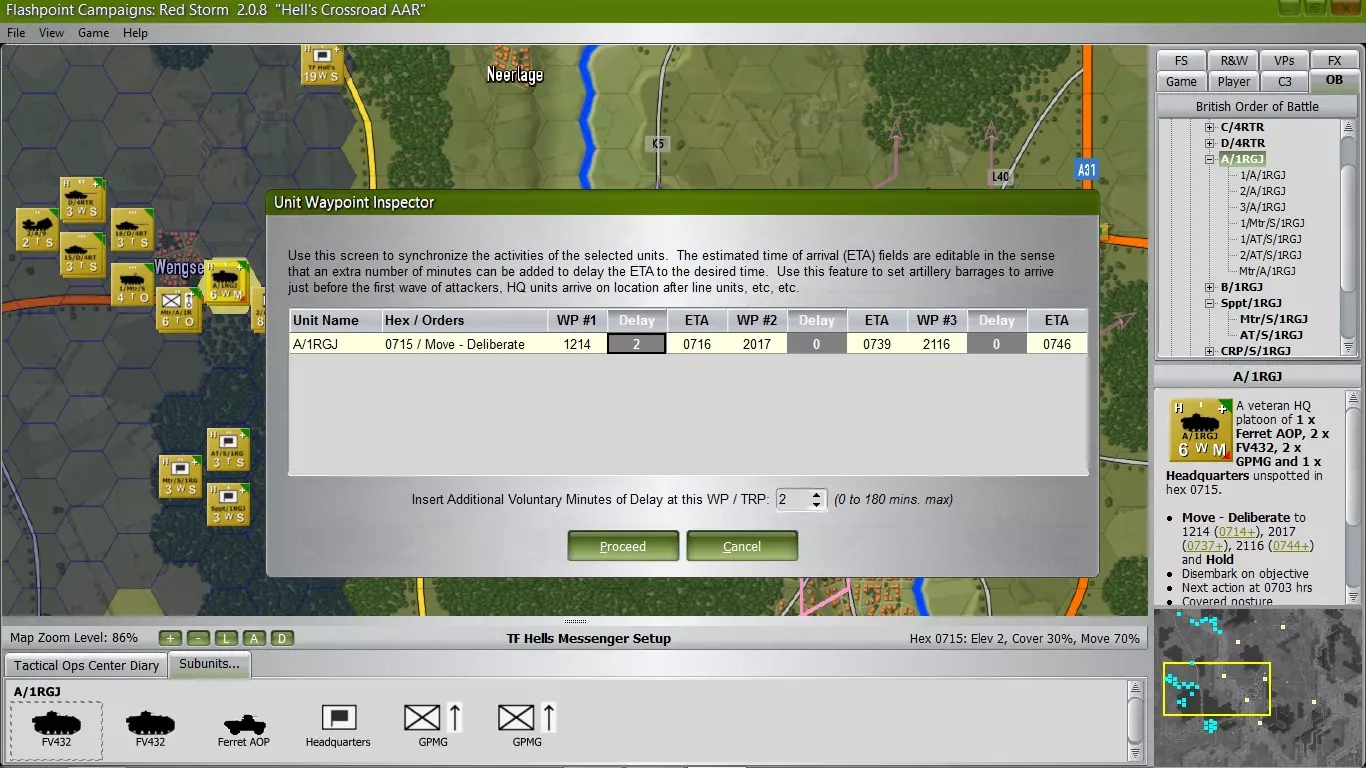Open the Tactical Ops Center Diary tab
The height and width of the screenshot is (768, 1366).
tap(87, 666)
